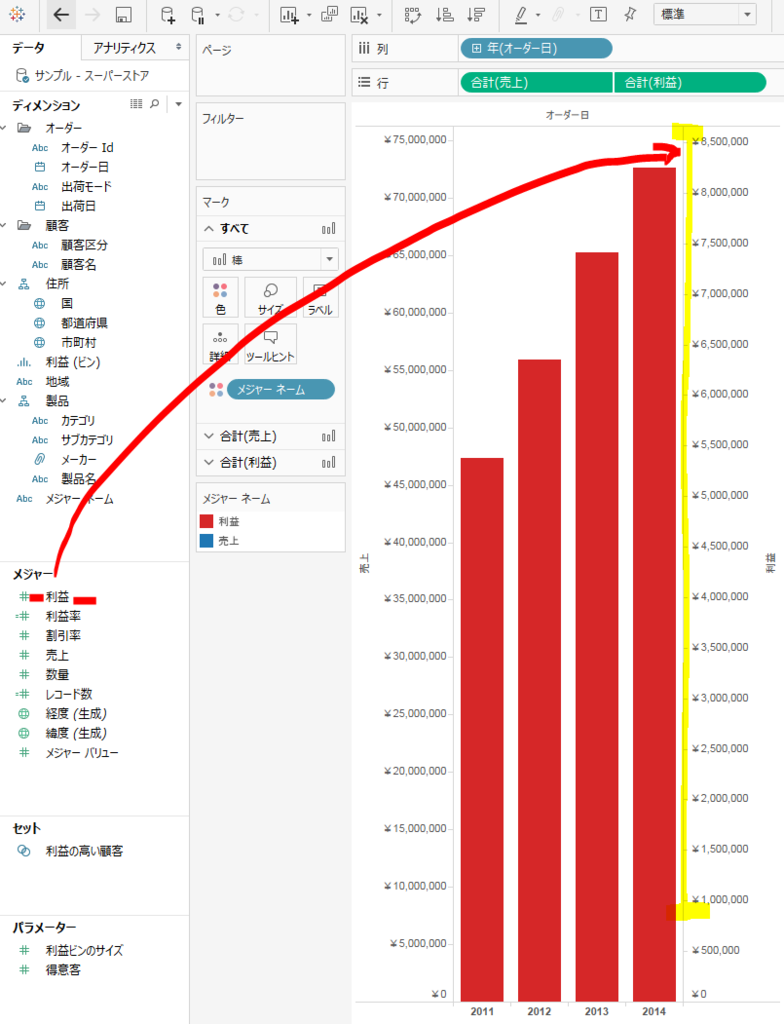
Task: Select the 利益の高い顧客 set
Action: [x=84, y=851]
